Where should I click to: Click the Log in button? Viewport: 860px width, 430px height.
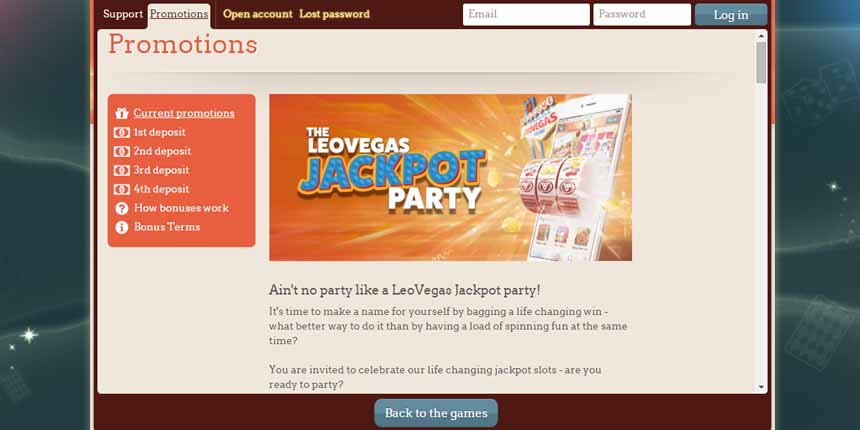pos(731,15)
